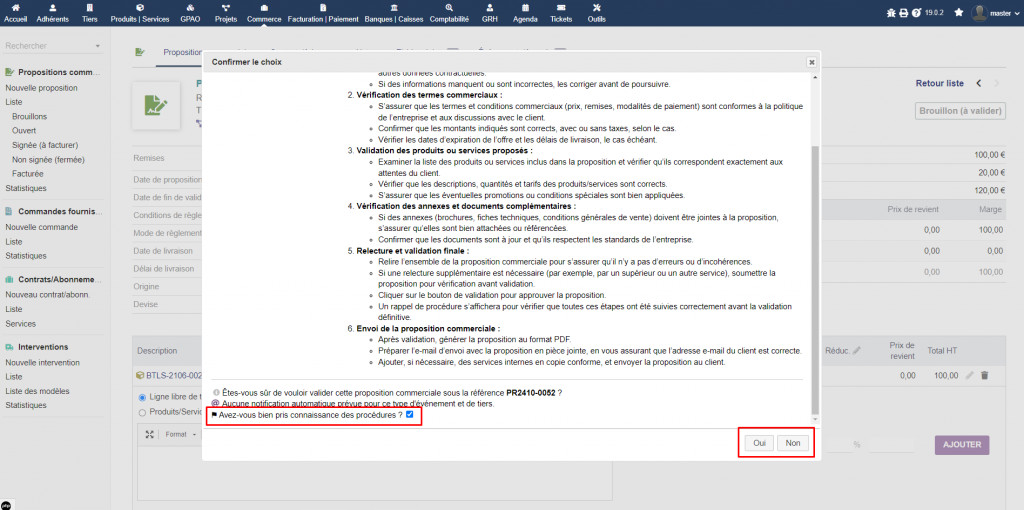Screen dimensions: 1024x510
Task: Cancel with the Non button
Action: 793,443
